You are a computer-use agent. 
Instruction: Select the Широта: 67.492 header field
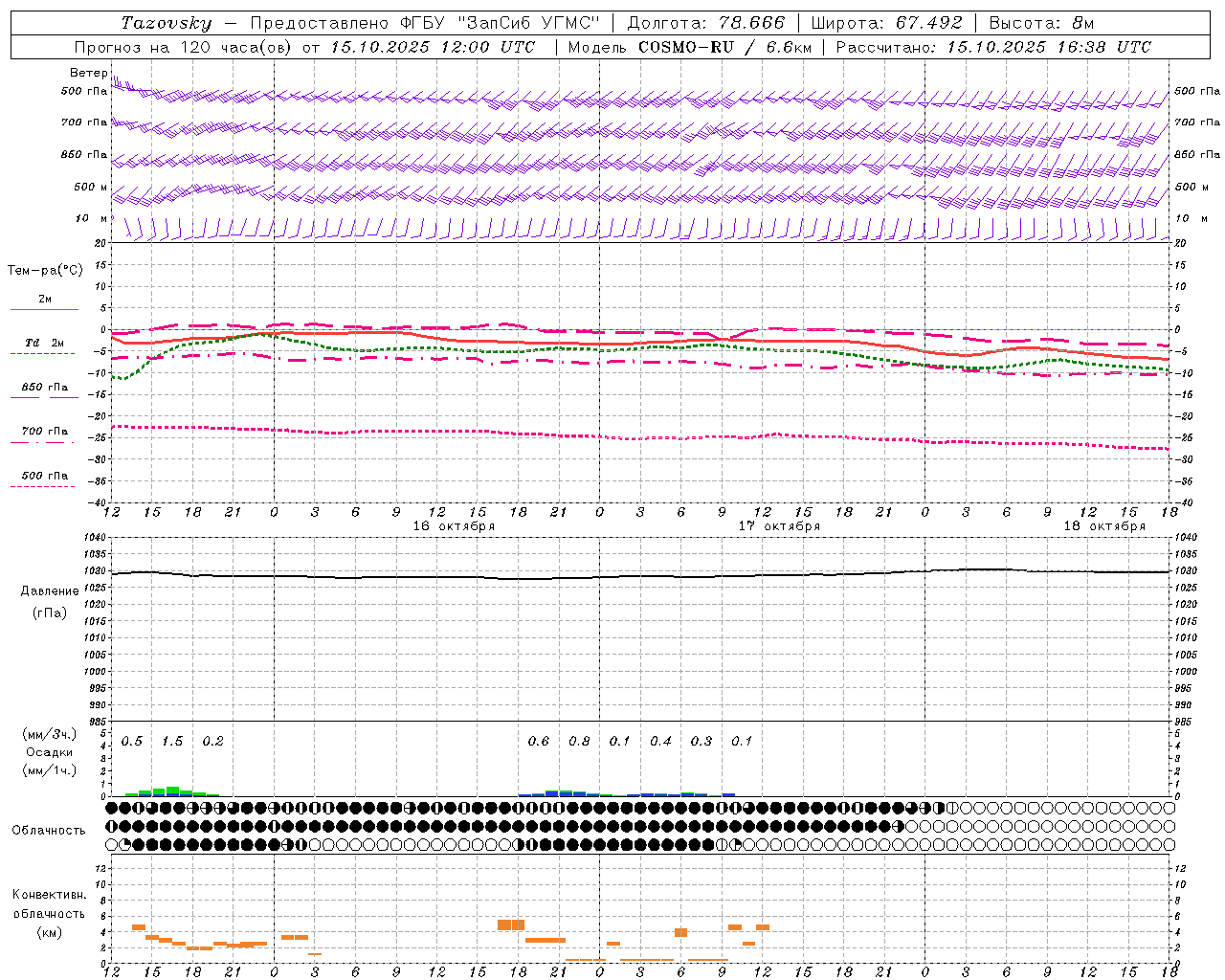pyautogui.click(x=886, y=23)
